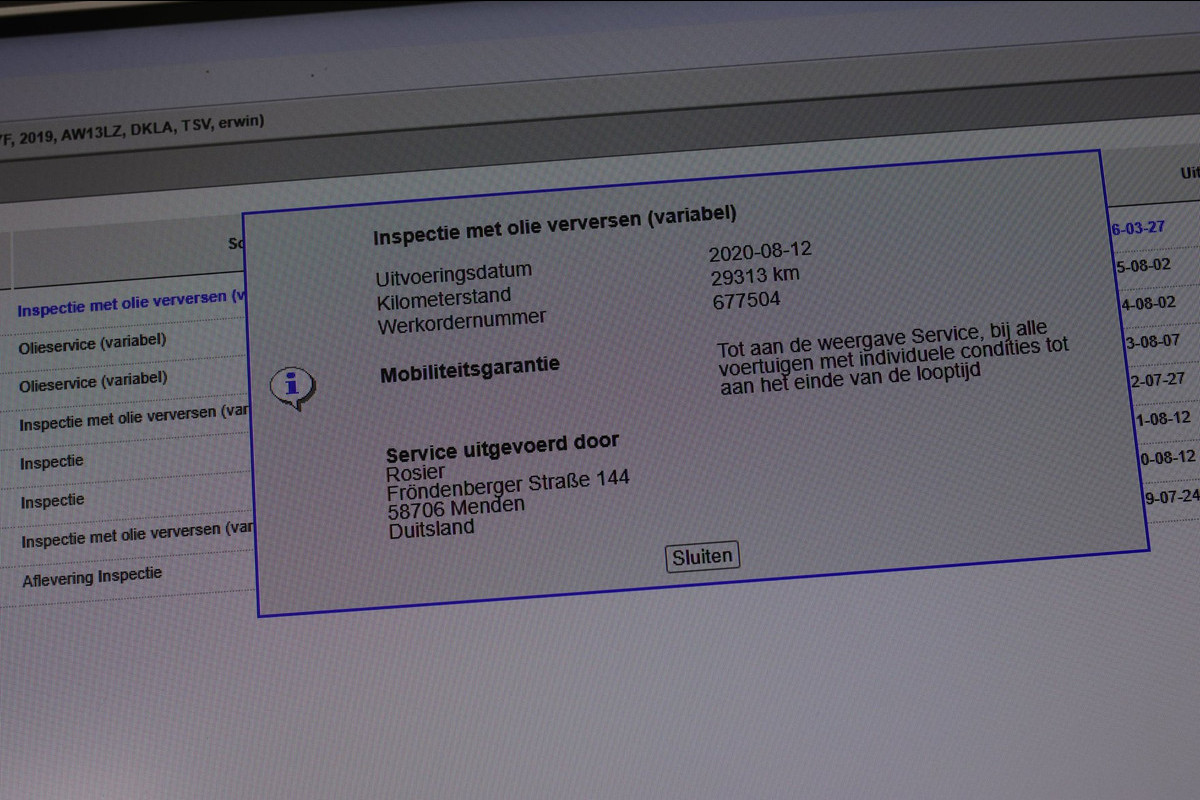Click the work order number 677504
Viewport: 1200px width, 800px height.
[746, 300]
